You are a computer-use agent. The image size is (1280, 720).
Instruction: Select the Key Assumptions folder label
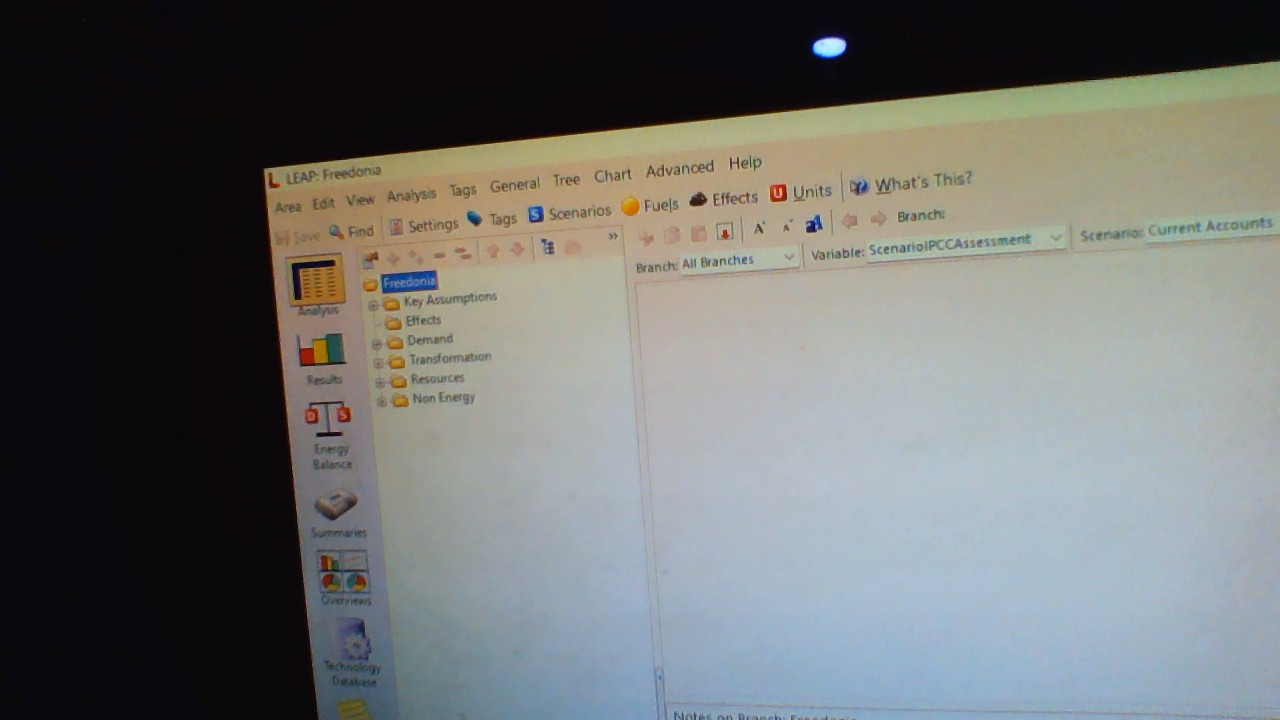(x=450, y=299)
